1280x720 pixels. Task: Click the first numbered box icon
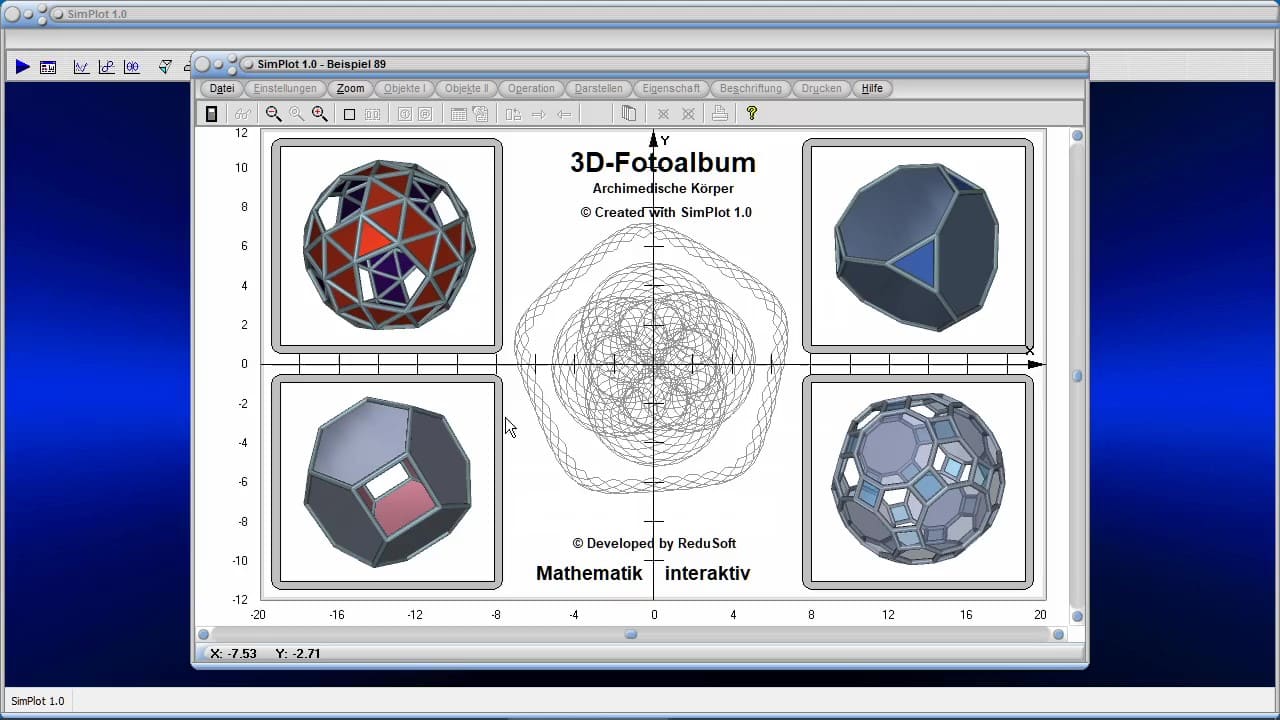(404, 114)
